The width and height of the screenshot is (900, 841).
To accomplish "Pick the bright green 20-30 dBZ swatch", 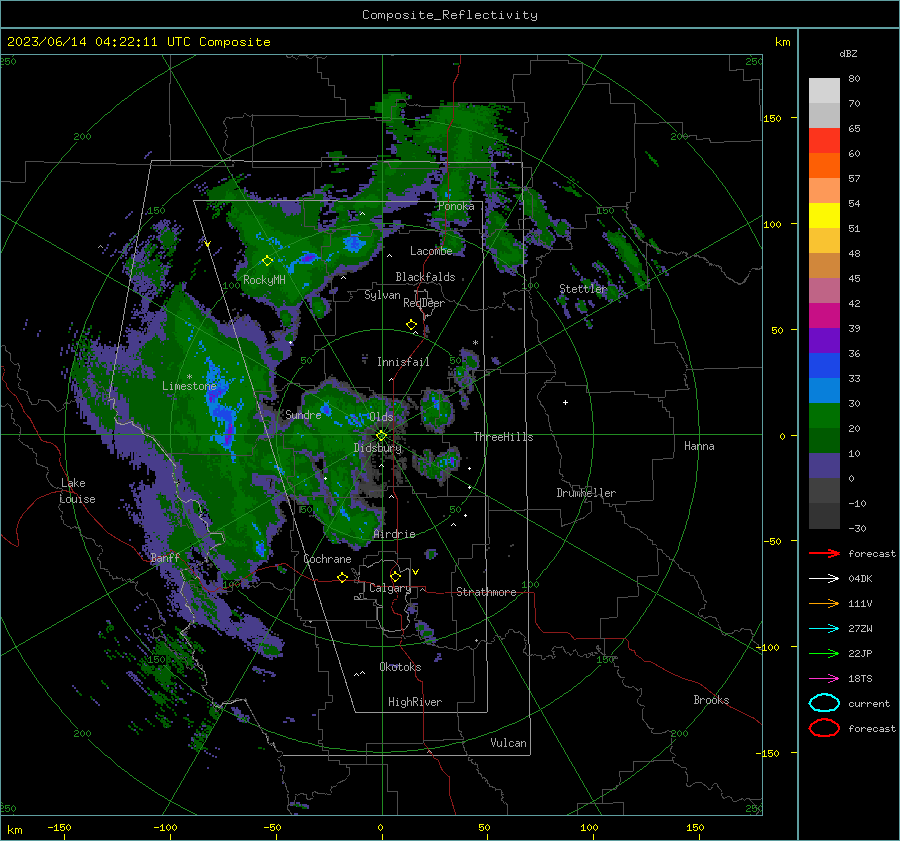I will (x=824, y=416).
